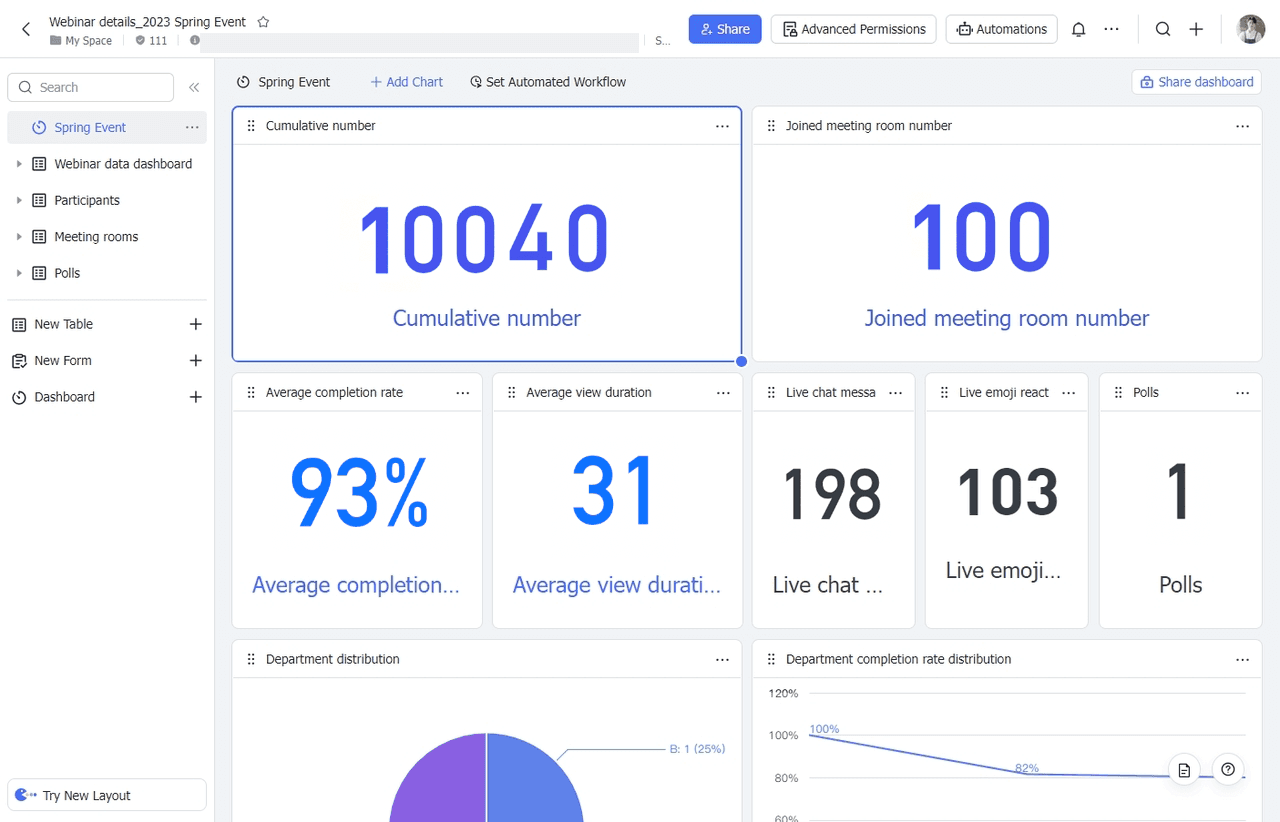1280x822 pixels.
Task: Click Add Chart
Action: click(406, 82)
